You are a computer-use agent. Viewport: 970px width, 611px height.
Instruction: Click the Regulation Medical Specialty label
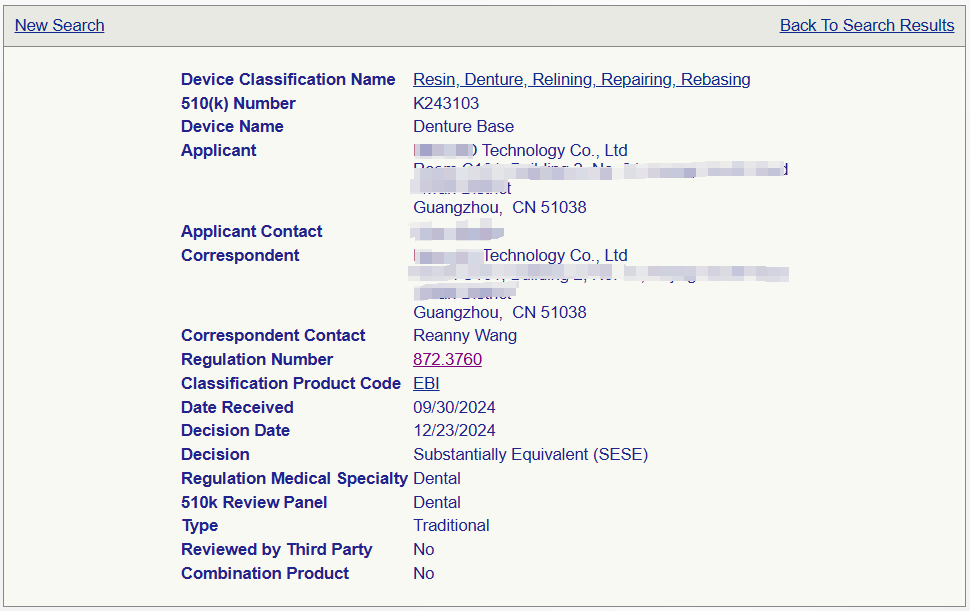click(294, 479)
